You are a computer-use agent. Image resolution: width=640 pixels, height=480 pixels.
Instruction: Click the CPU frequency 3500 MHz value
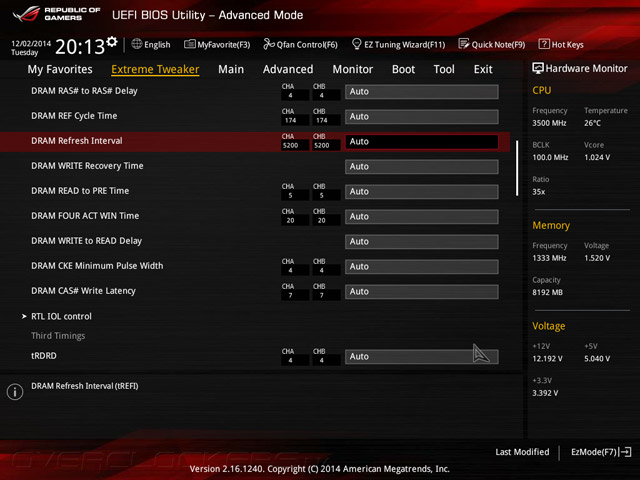click(549, 123)
